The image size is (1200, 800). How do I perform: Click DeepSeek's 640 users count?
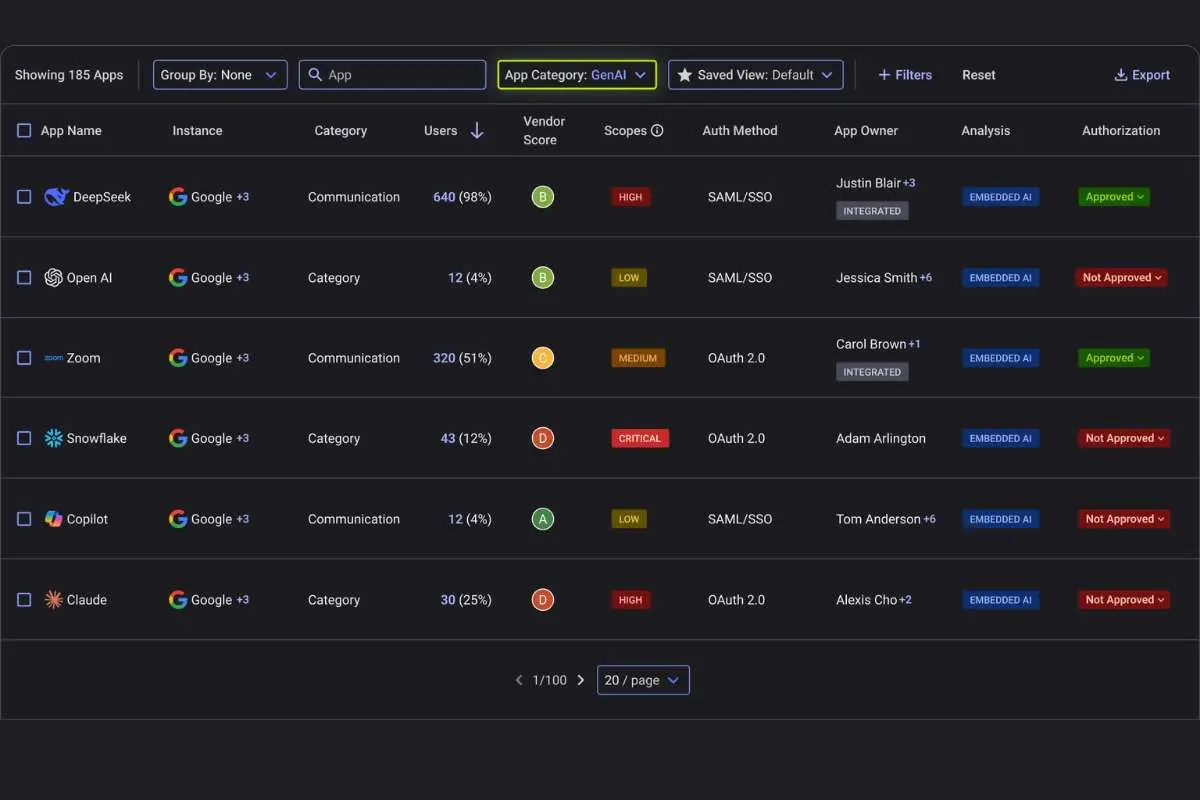444,197
